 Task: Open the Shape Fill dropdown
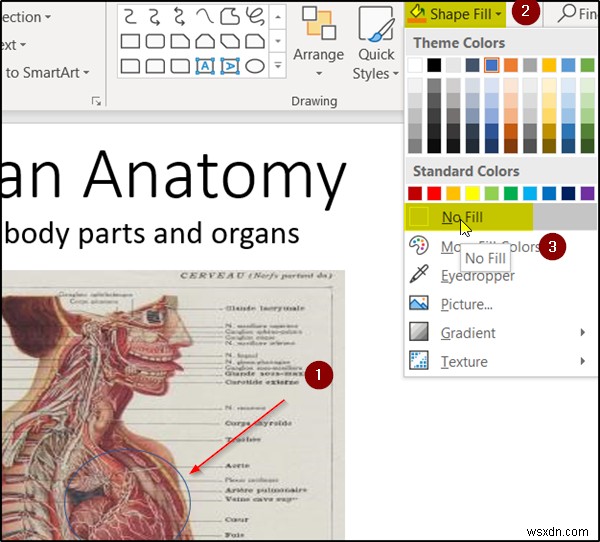455,14
